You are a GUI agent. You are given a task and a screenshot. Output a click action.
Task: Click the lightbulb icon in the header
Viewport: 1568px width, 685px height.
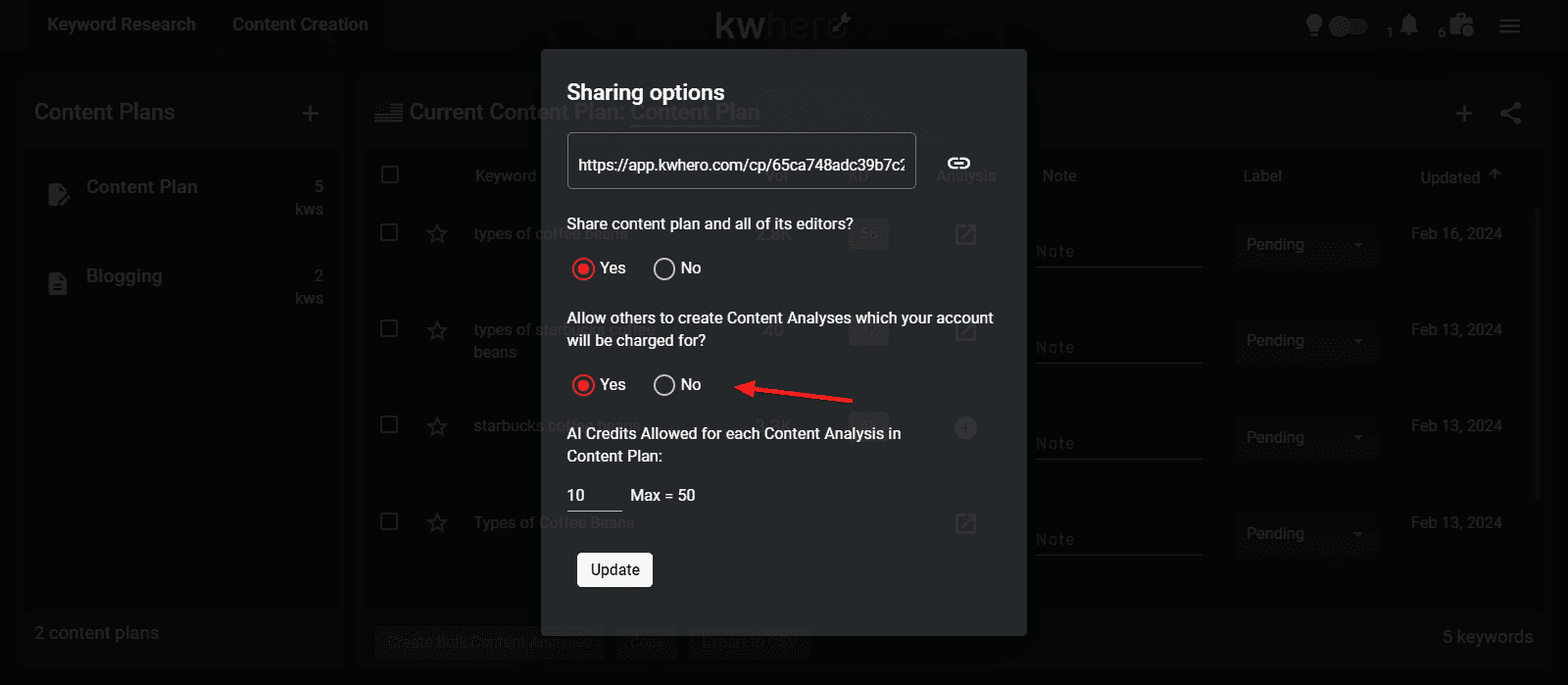[1314, 25]
